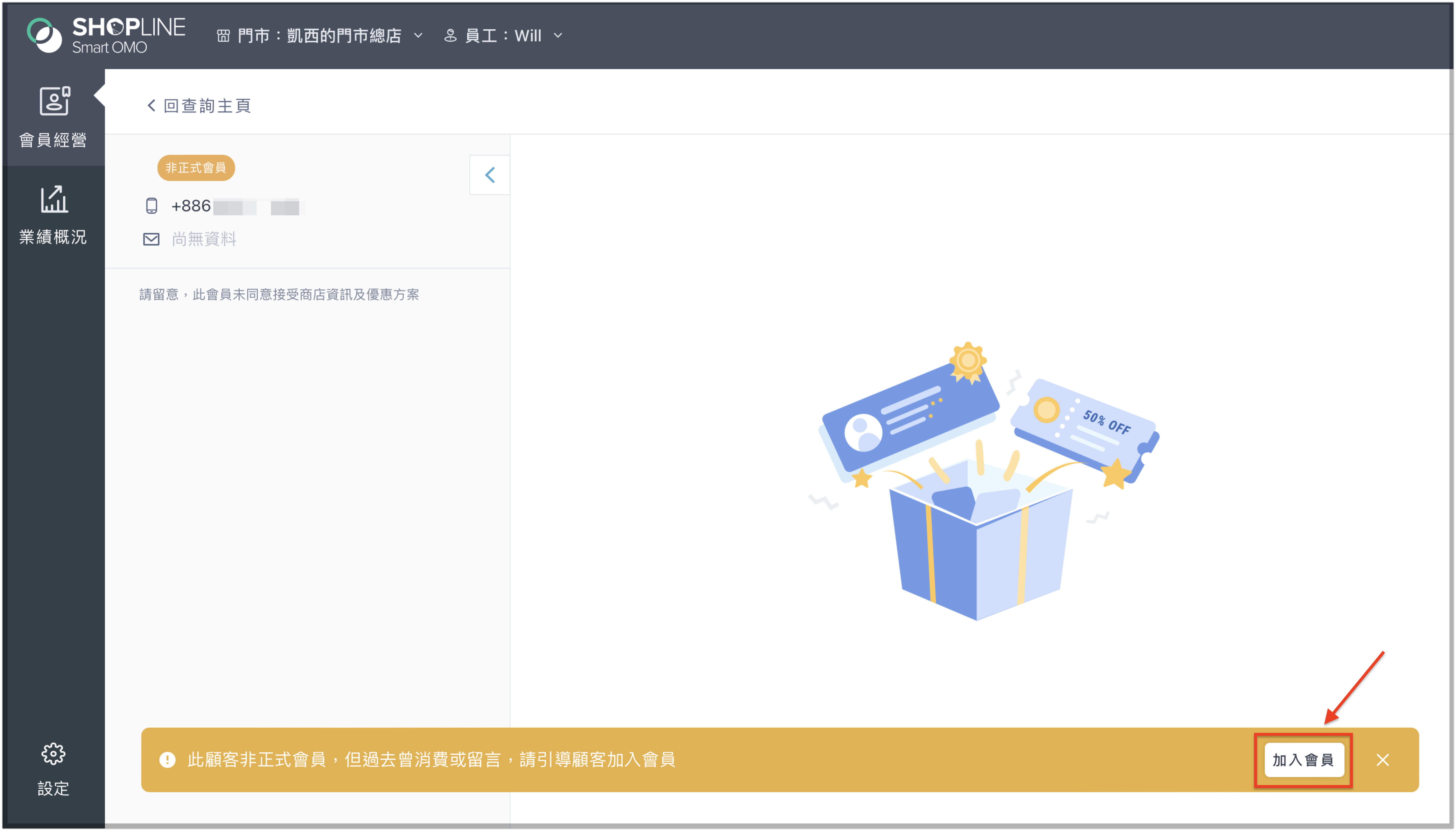This screenshot has height=831, width=1456.
Task: Open the 業績概況 sidebar section
Action: coord(53,215)
